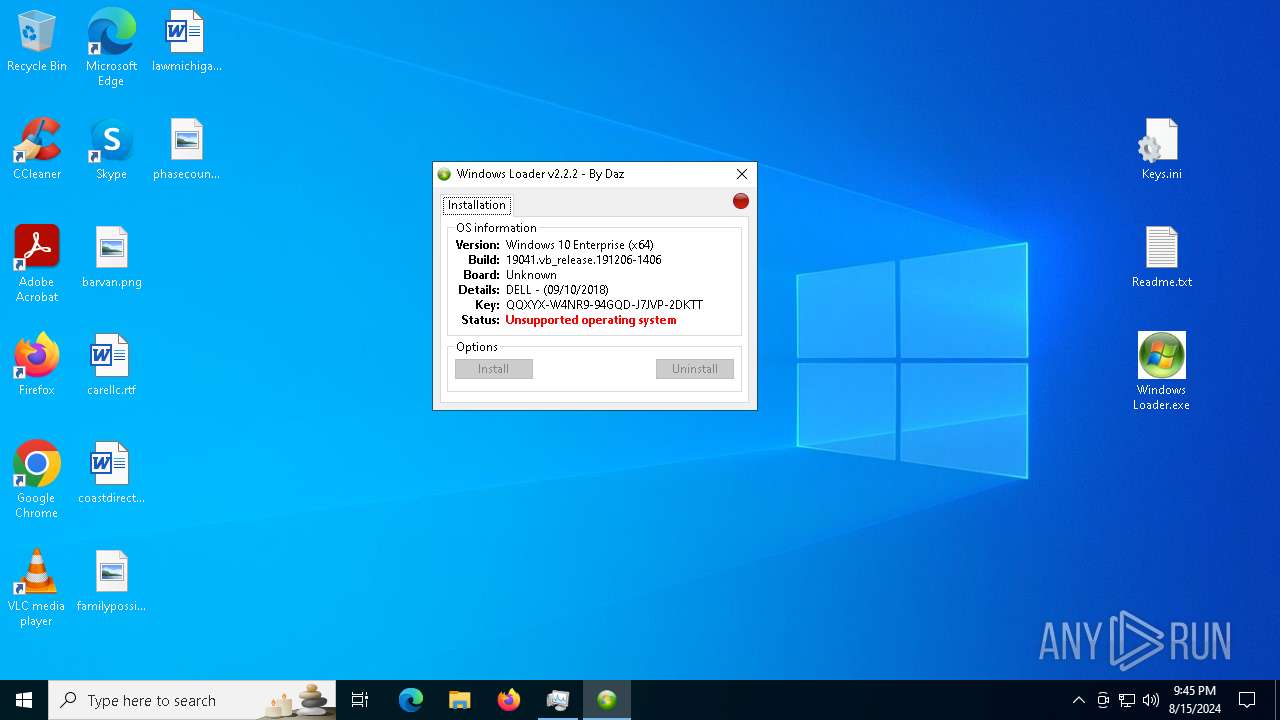The width and height of the screenshot is (1280, 720).
Task: Open the network status tray icon
Action: 1127,700
